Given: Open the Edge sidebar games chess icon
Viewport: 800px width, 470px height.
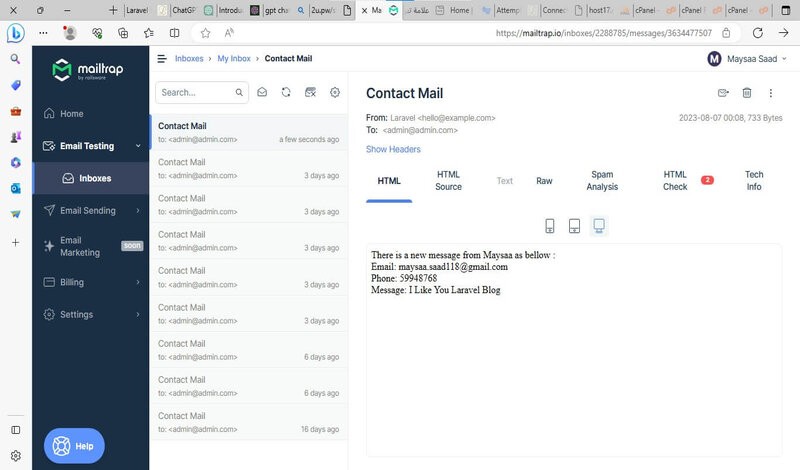Looking at the screenshot, I should pos(15,137).
